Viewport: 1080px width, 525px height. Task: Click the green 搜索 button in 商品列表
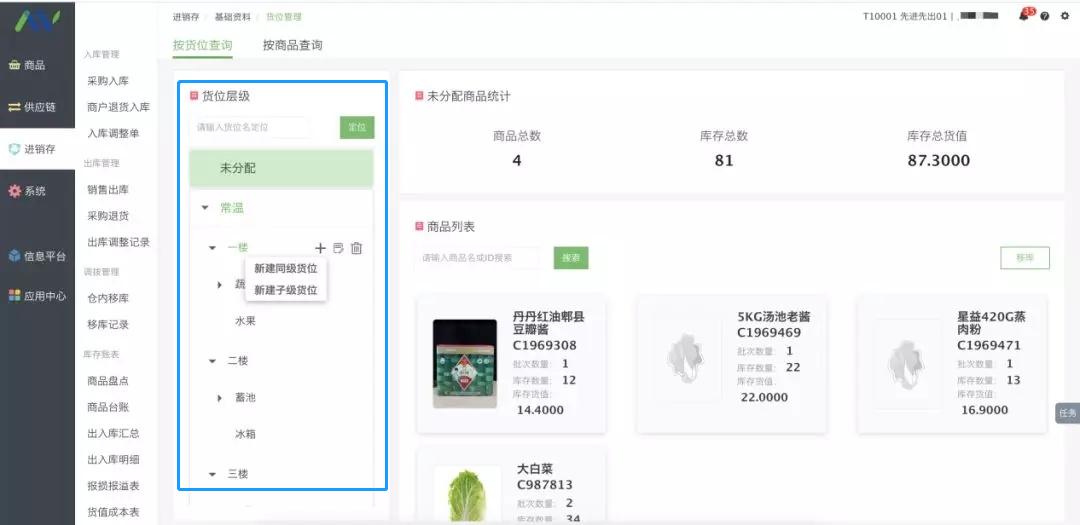point(571,258)
